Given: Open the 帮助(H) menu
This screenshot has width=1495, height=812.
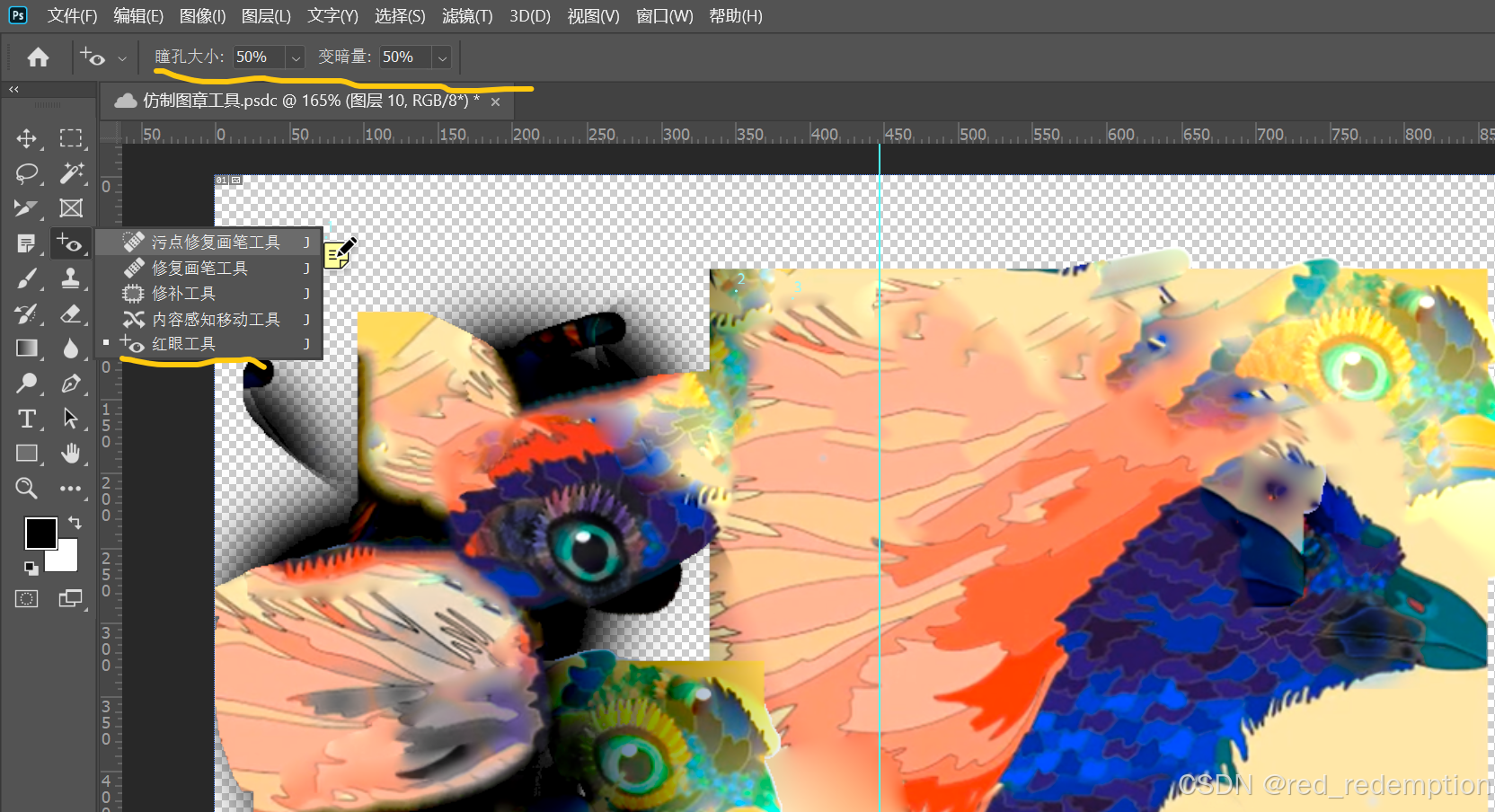Looking at the screenshot, I should pos(736,16).
